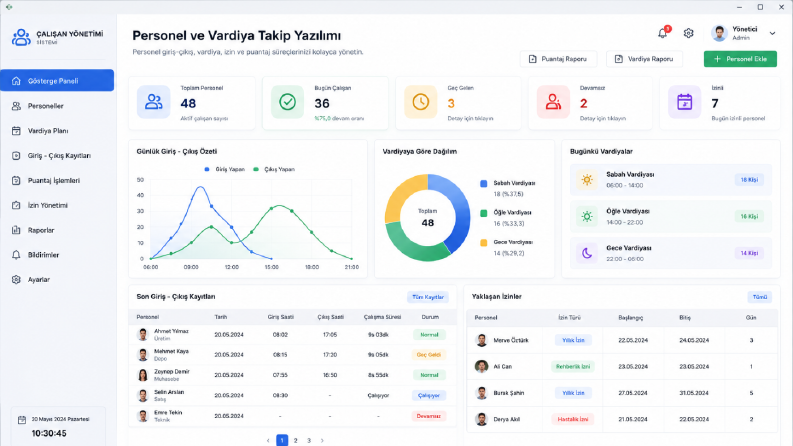Screen dimensions: 793x446
Task: Click the Öğle Vardiyası sun icon
Action: [x=587, y=216]
